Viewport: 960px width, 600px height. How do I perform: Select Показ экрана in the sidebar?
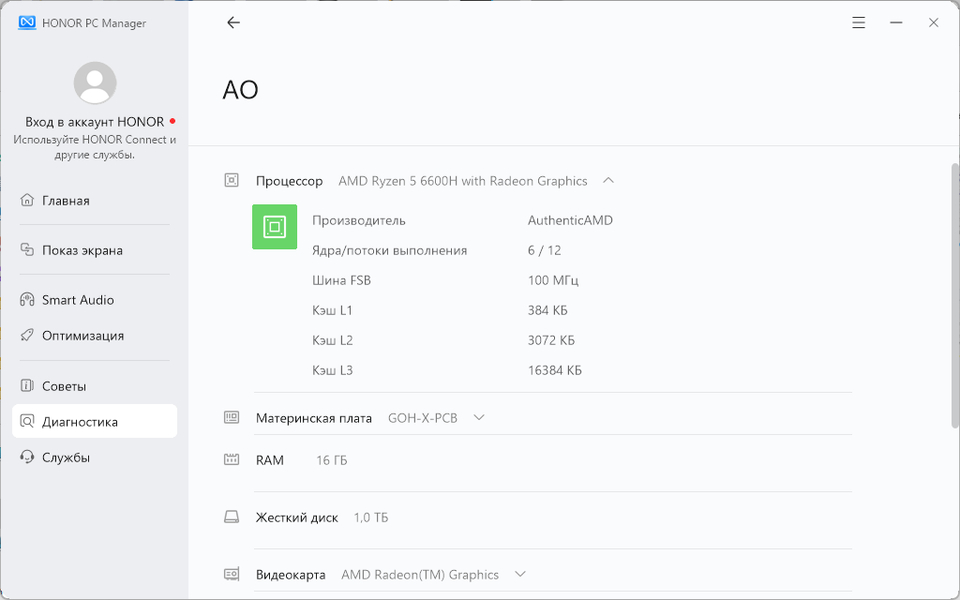click(82, 251)
